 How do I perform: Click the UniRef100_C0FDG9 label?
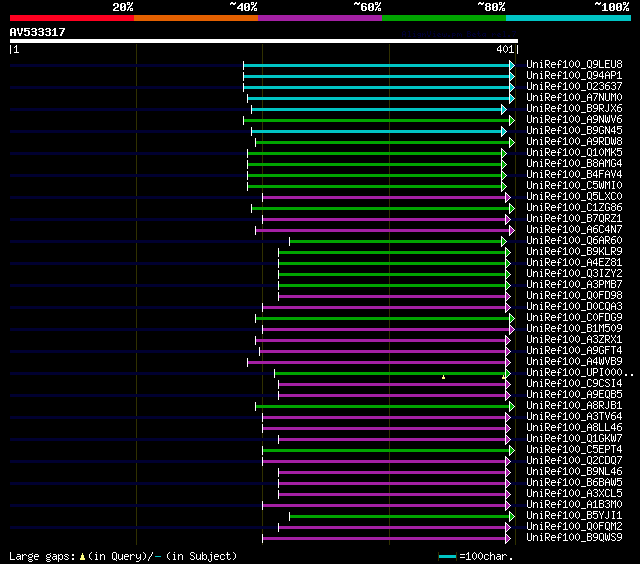click(574, 318)
